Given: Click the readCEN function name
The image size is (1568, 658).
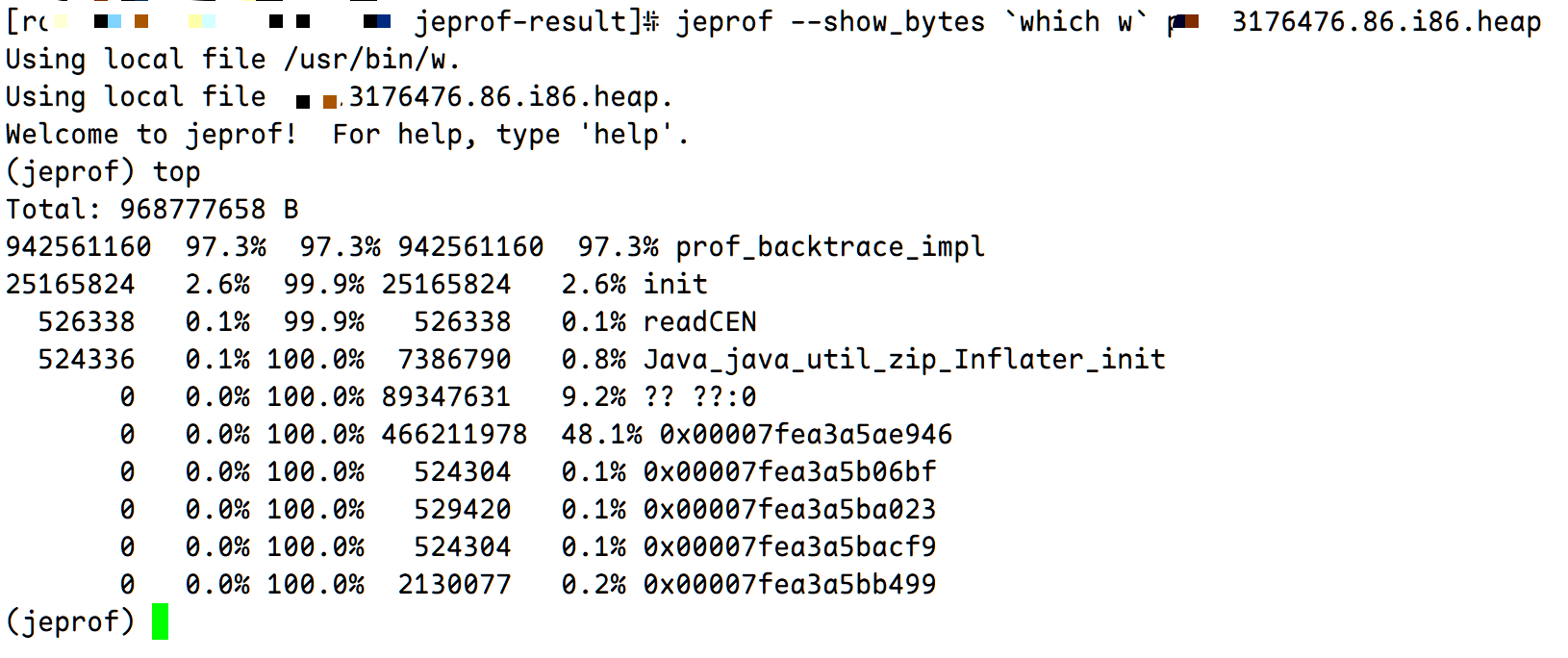Looking at the screenshot, I should (x=700, y=321).
